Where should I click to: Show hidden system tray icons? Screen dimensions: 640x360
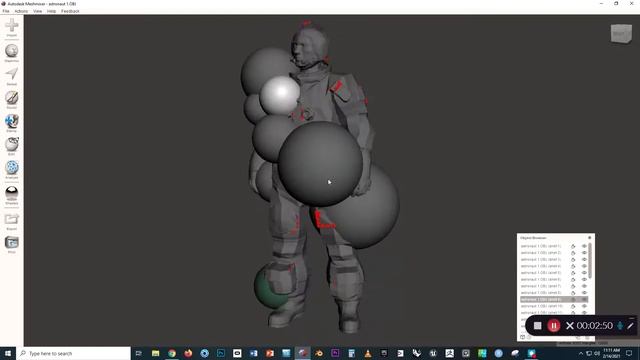point(581,353)
